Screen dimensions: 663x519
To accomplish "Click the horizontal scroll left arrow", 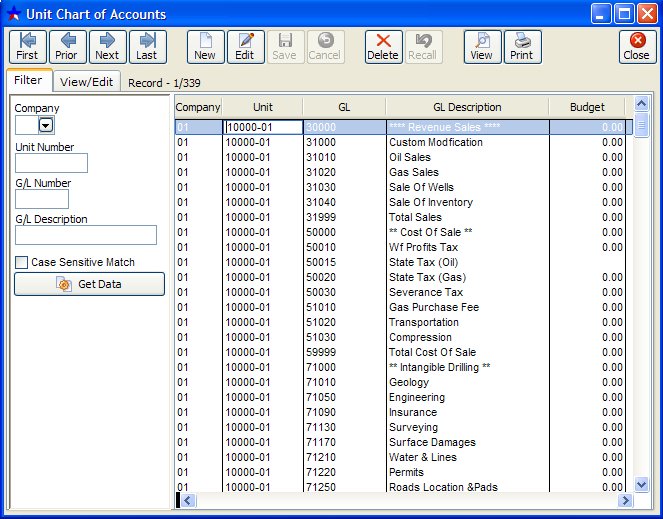I will point(188,500).
